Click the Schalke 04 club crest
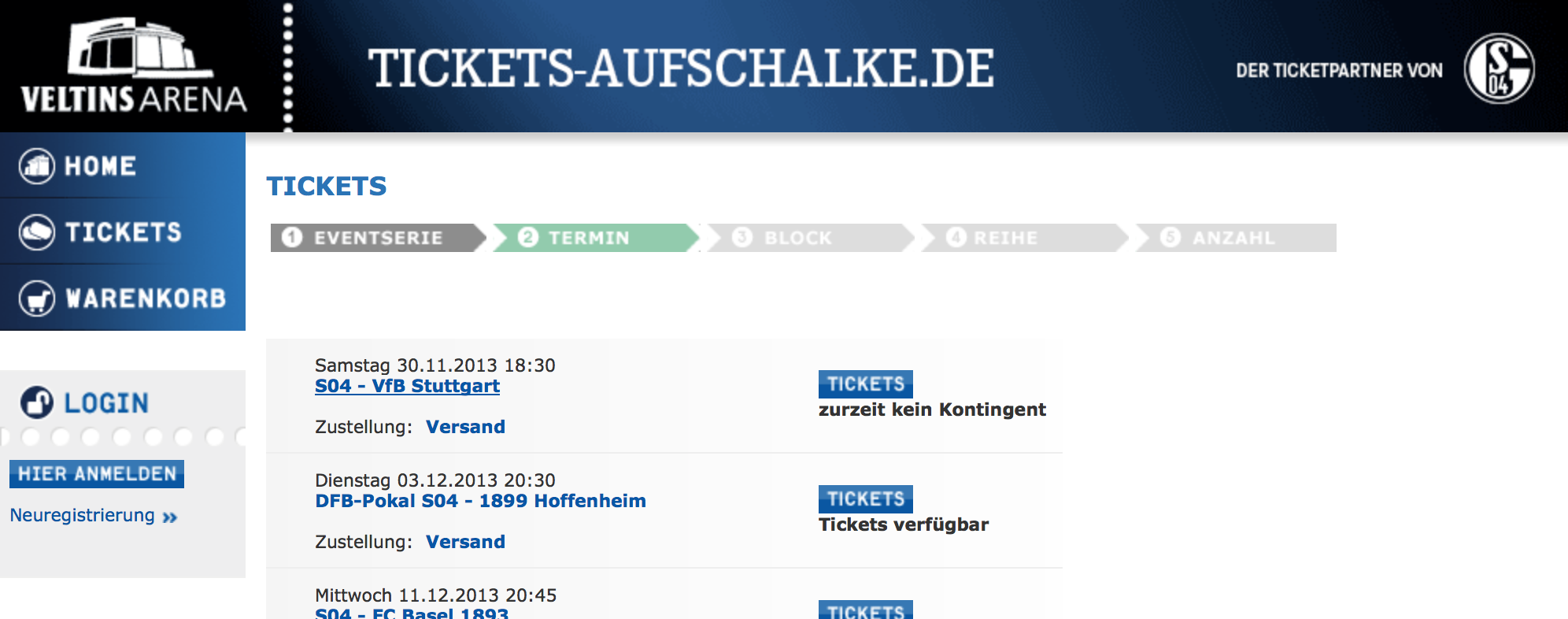Screen dimensions: 1568x619 click(x=1499, y=69)
